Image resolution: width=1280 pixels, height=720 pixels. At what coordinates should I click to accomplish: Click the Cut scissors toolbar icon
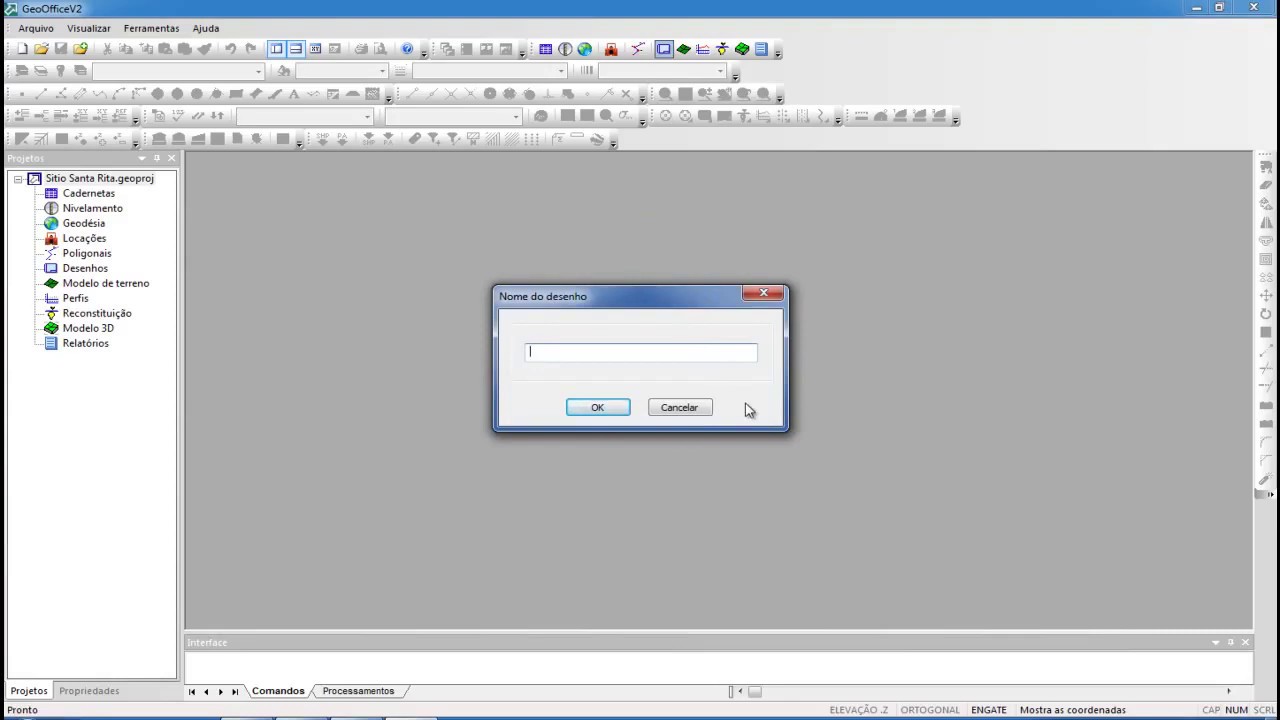[107, 49]
